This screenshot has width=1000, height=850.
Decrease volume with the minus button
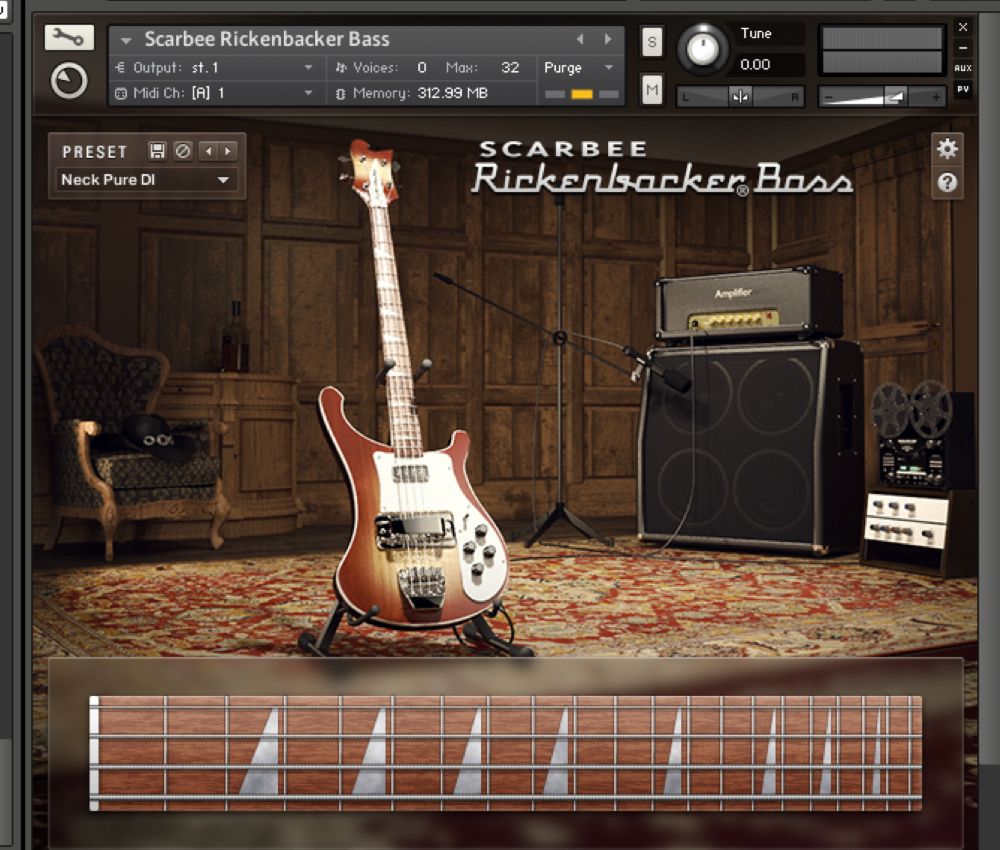click(829, 98)
